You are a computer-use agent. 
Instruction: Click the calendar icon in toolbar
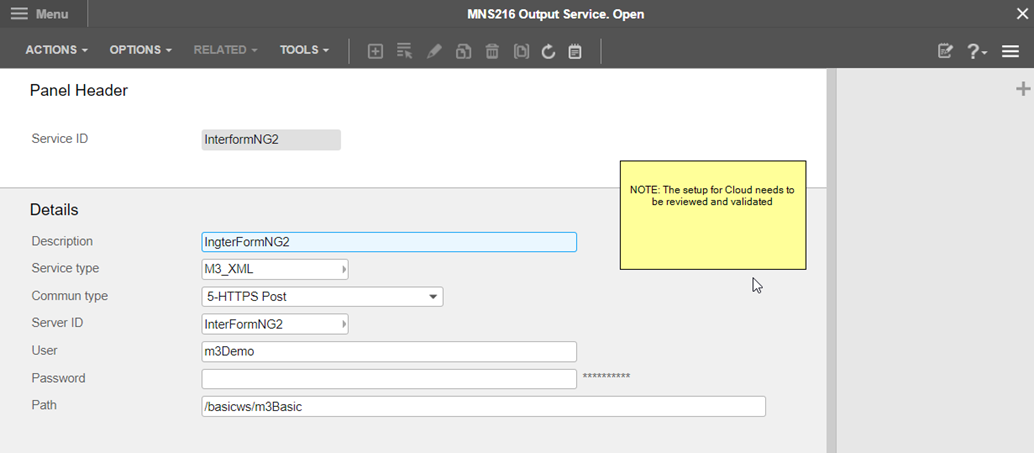[x=575, y=51]
